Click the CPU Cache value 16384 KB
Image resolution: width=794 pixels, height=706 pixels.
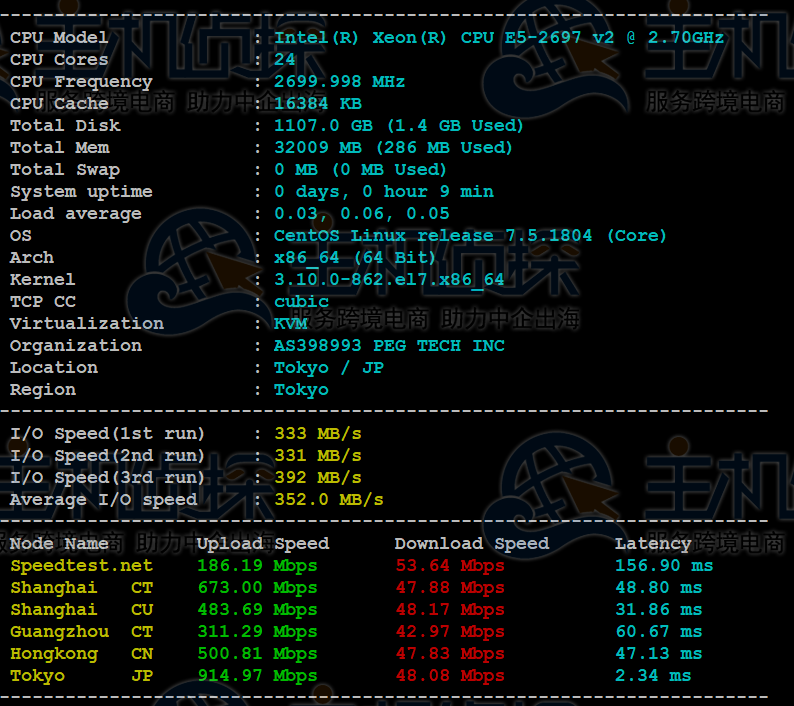tap(318, 104)
